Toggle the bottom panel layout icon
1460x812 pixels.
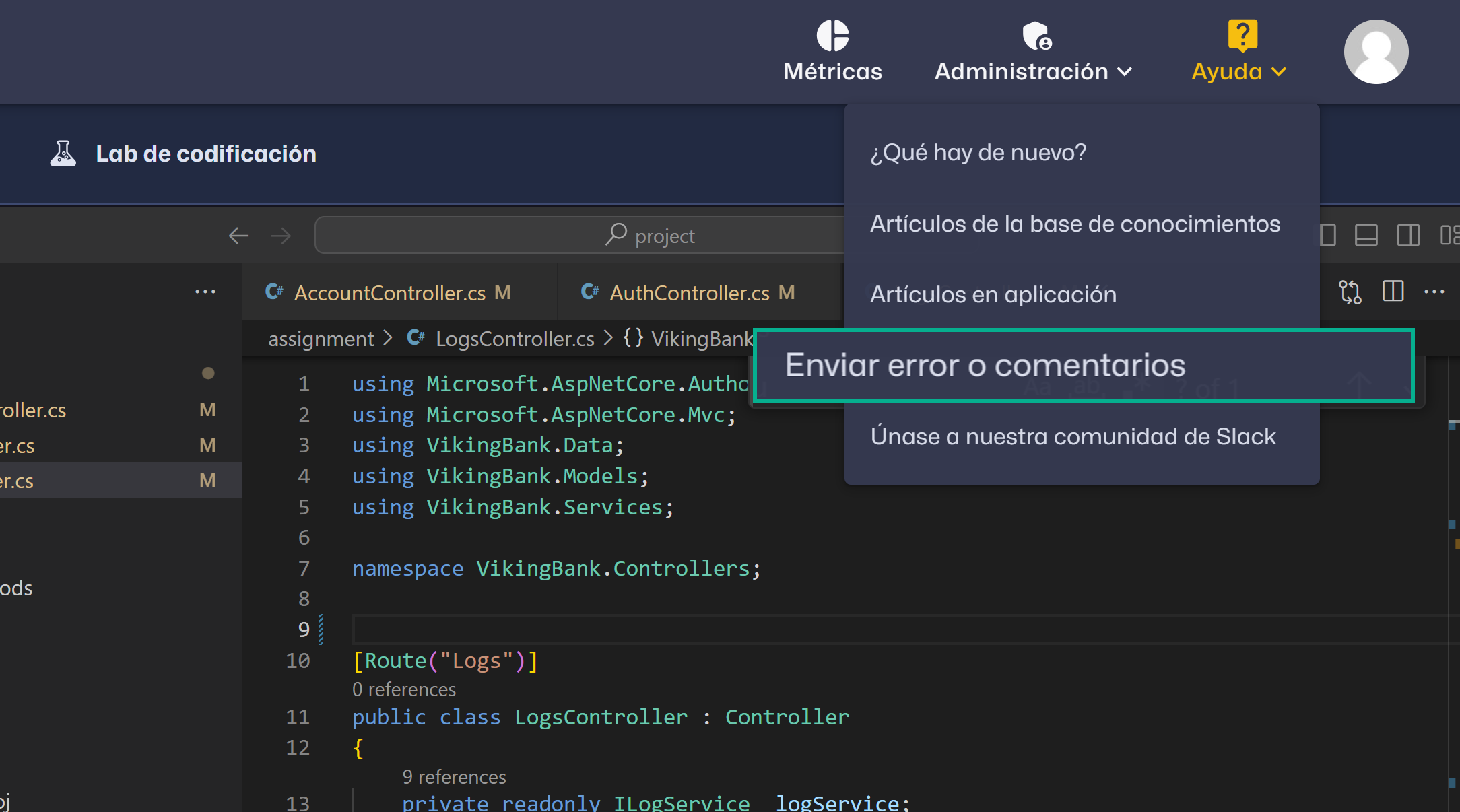pos(1366,236)
